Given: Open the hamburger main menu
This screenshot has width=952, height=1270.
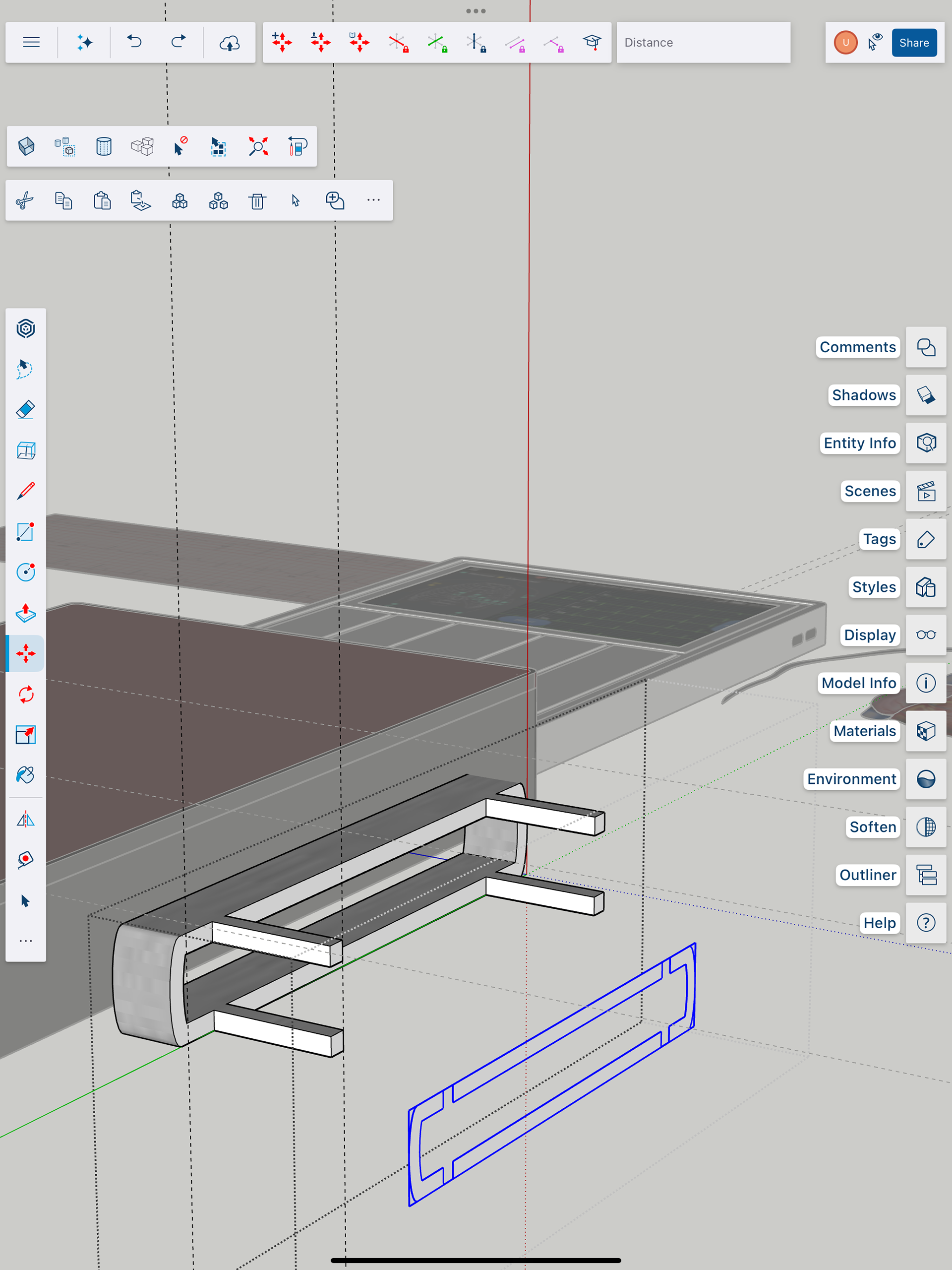Looking at the screenshot, I should (32, 43).
